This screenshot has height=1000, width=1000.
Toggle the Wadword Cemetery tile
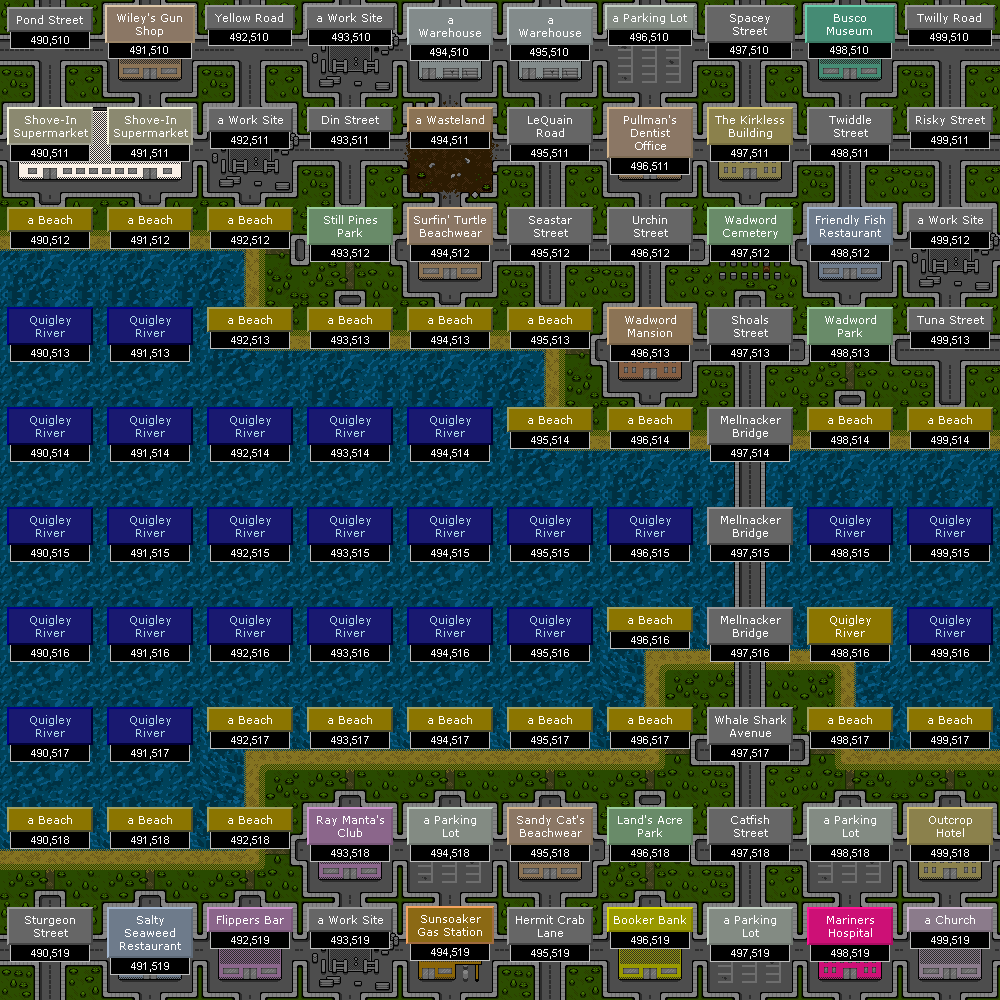tap(750, 226)
